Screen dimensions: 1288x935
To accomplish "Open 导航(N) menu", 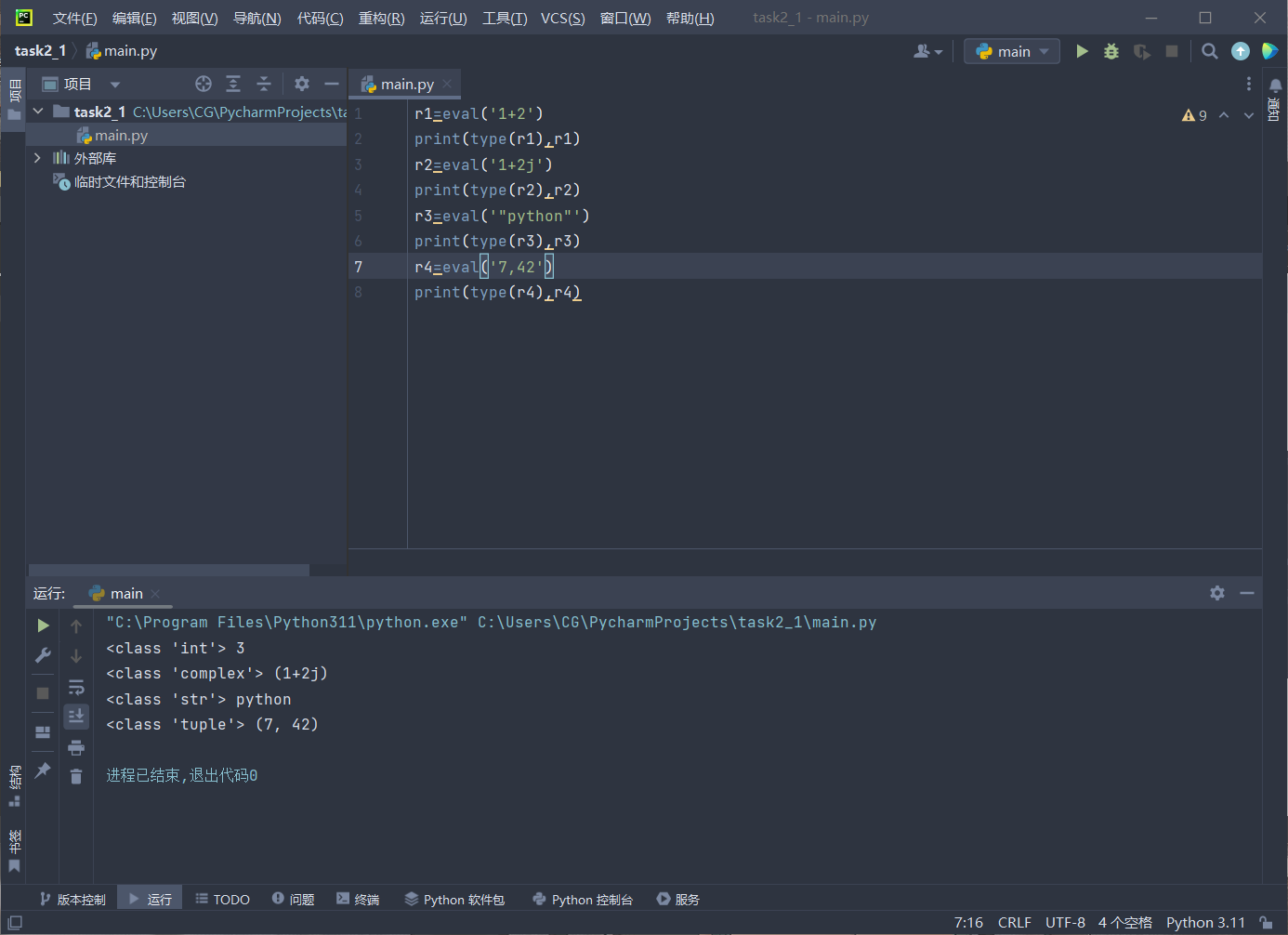I will 256,18.
